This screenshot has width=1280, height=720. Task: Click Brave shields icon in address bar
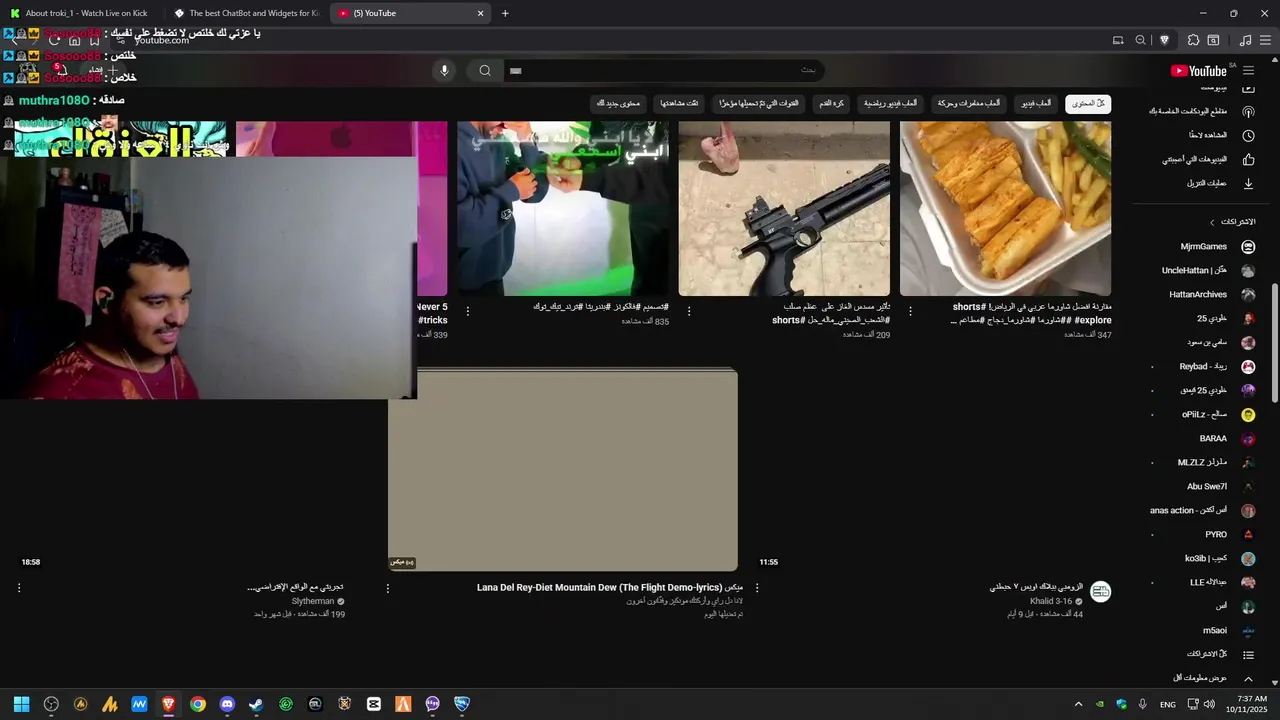(x=1164, y=40)
